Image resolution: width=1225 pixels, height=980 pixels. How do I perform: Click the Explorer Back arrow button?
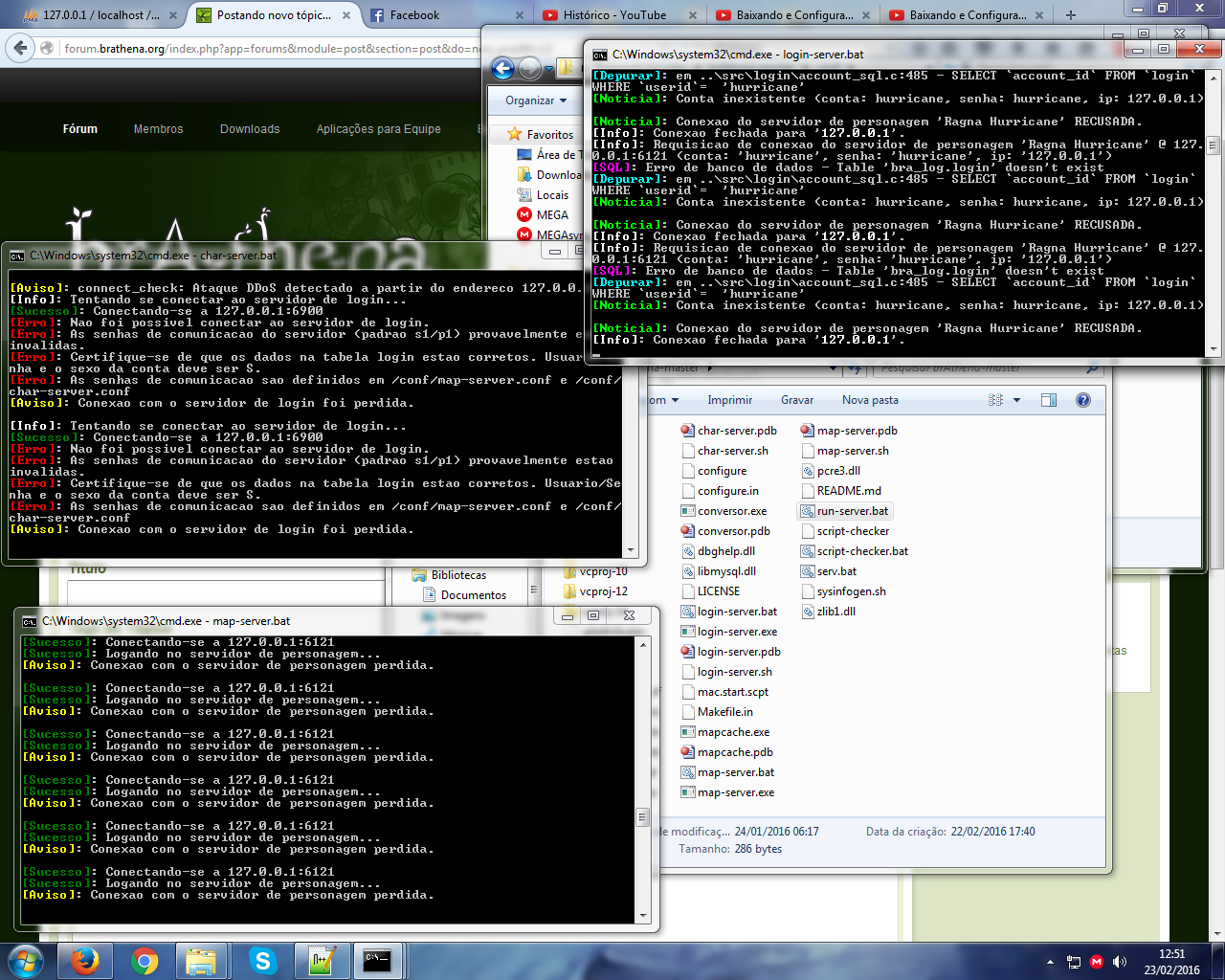(x=502, y=68)
